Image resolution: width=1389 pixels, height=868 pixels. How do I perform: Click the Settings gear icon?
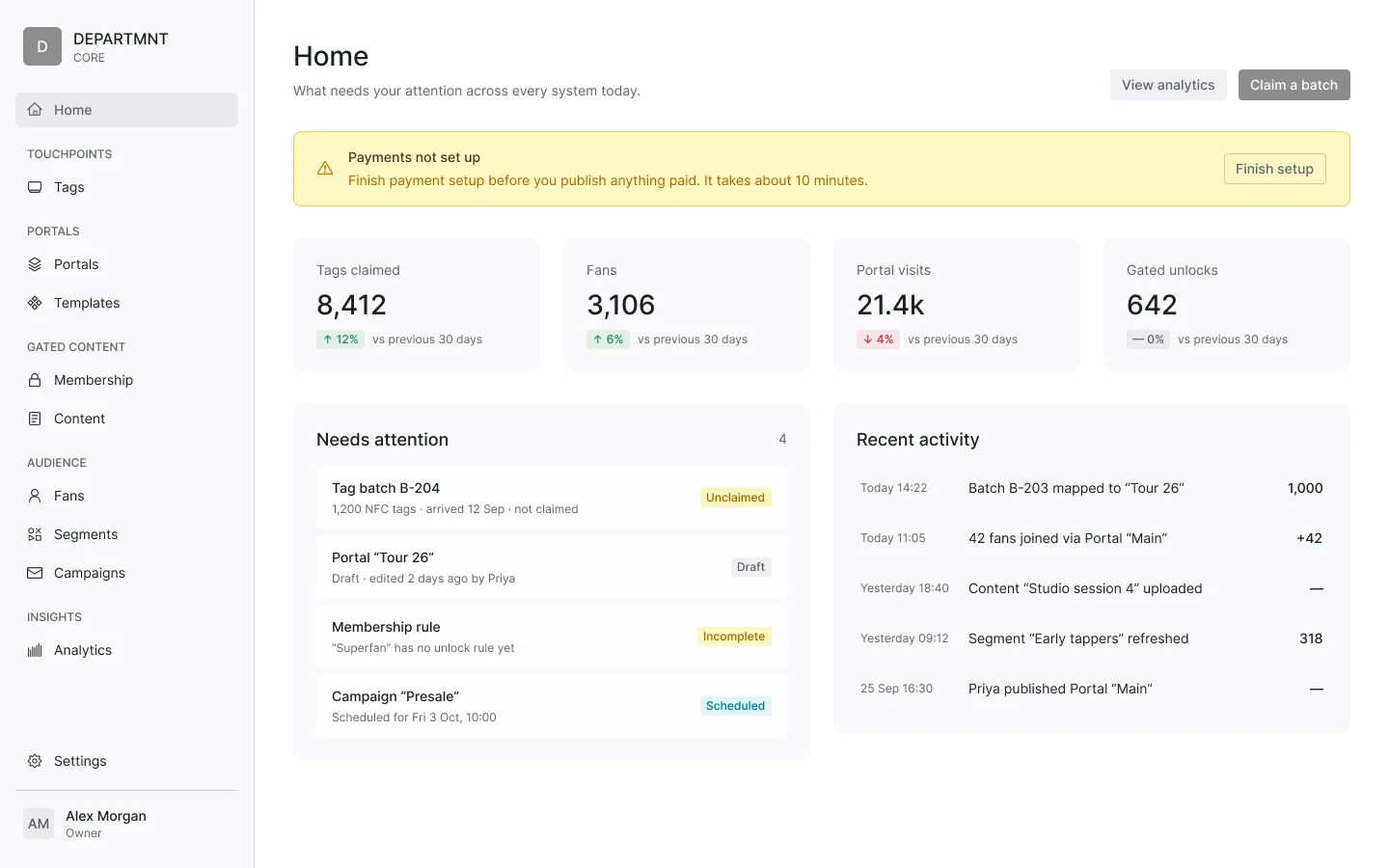point(35,761)
